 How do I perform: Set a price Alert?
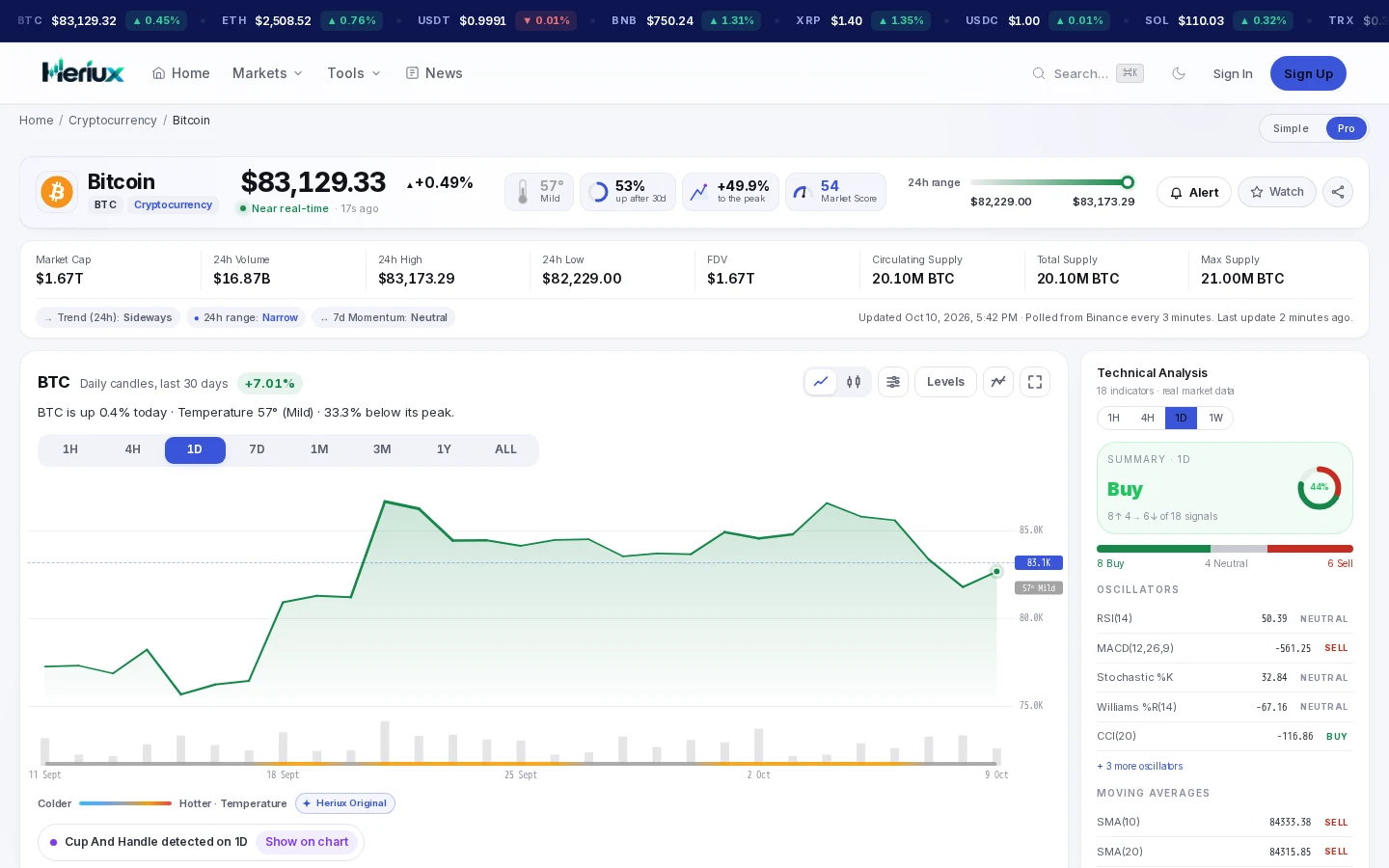[1194, 192]
